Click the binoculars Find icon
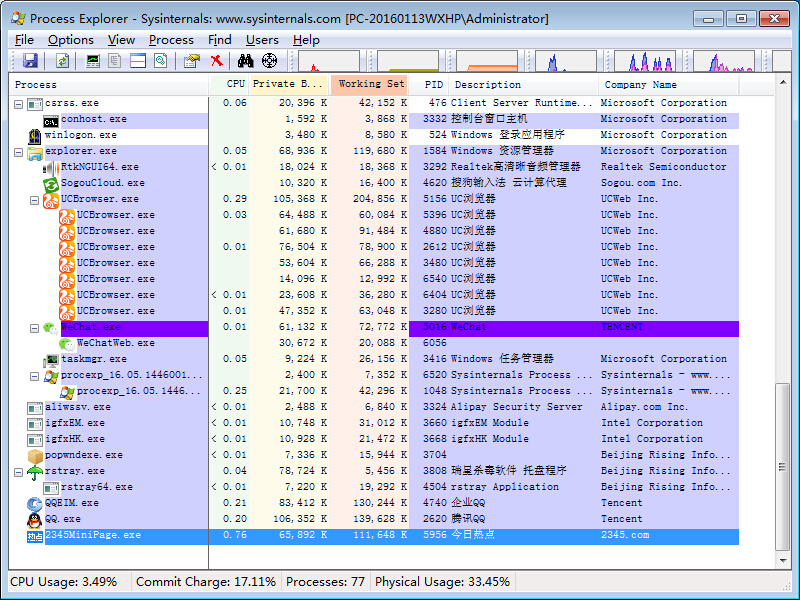The height and width of the screenshot is (600, 800). pyautogui.click(x=245, y=61)
